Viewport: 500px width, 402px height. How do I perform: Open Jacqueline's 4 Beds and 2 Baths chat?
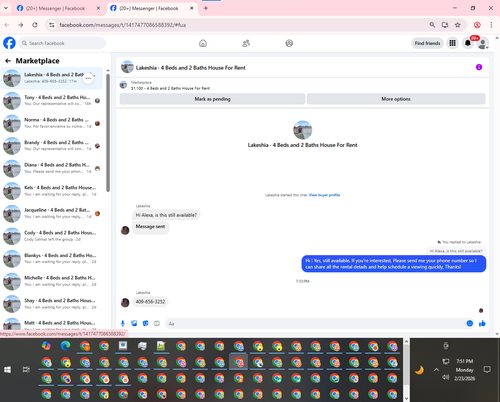tap(52, 213)
